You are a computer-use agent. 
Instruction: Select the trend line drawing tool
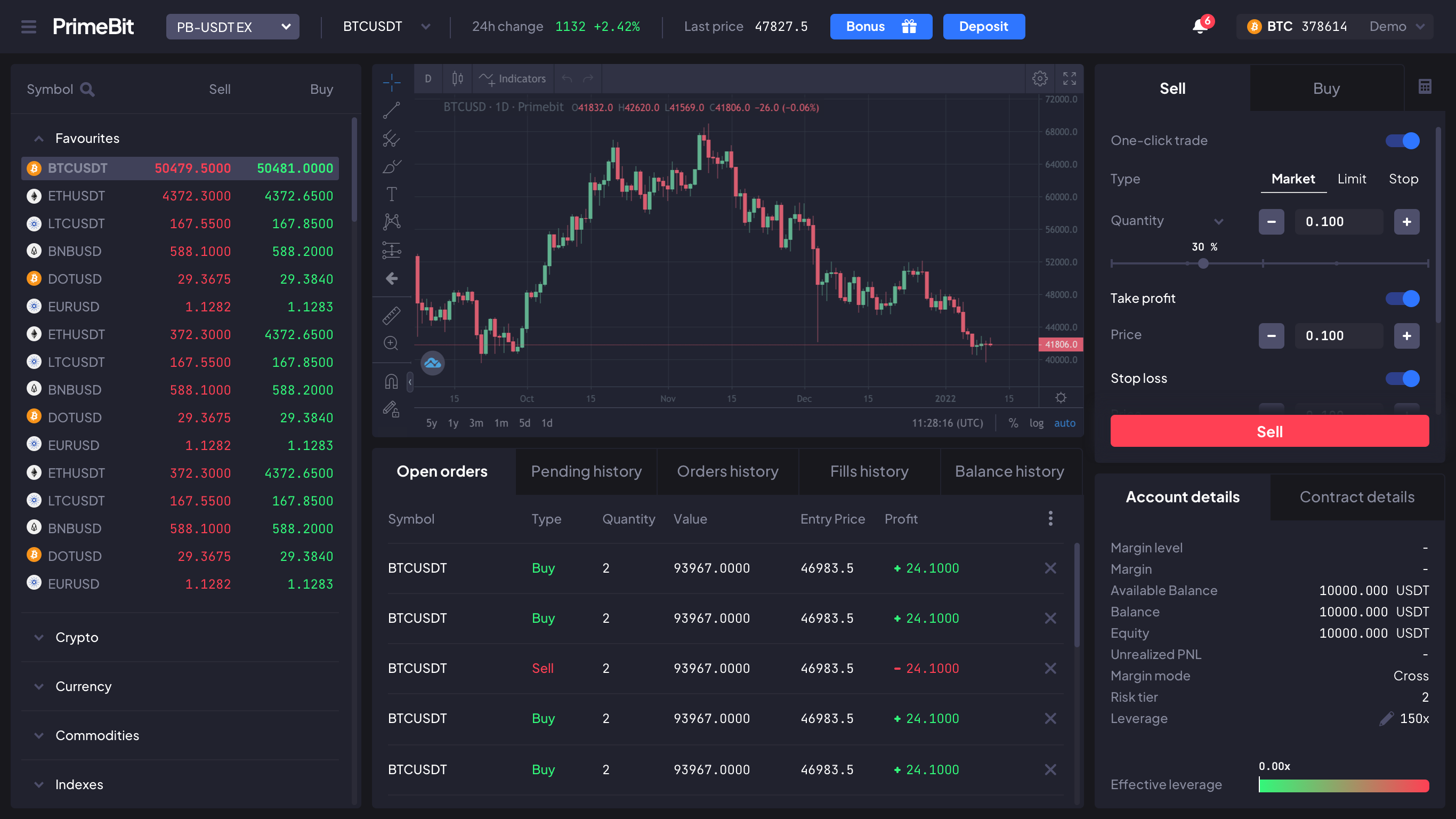pos(391,110)
